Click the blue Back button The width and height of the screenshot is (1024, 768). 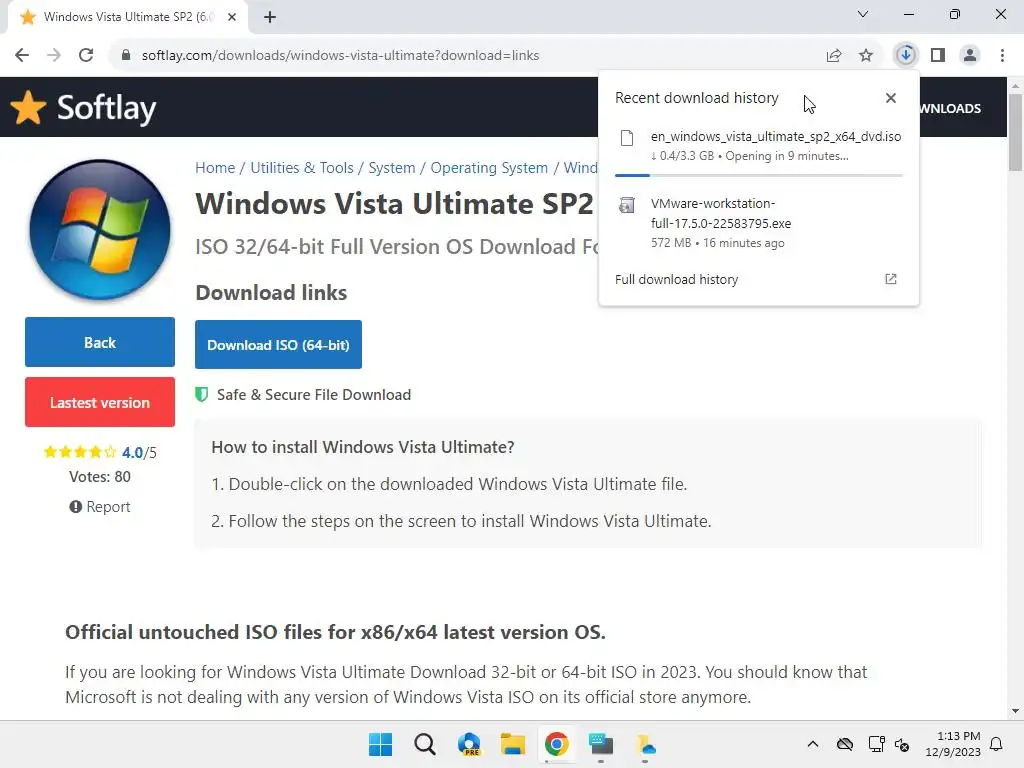(100, 342)
